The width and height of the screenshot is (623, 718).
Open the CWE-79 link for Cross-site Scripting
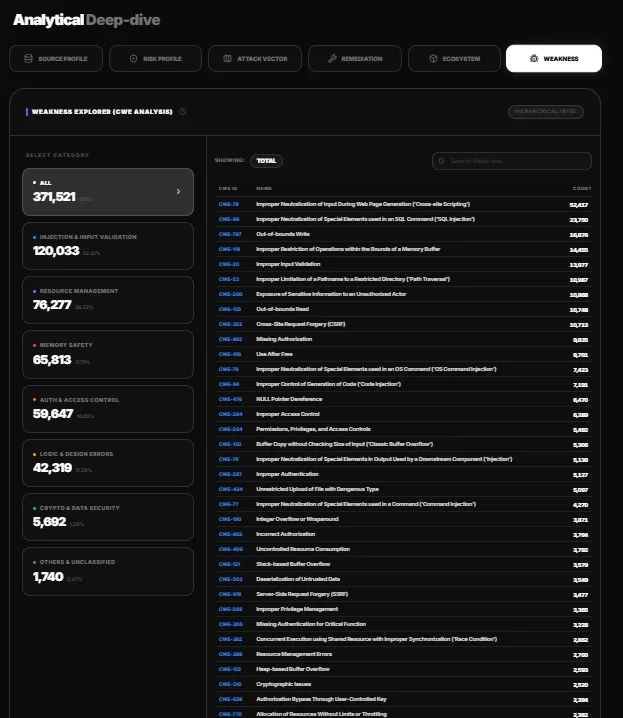pos(228,204)
